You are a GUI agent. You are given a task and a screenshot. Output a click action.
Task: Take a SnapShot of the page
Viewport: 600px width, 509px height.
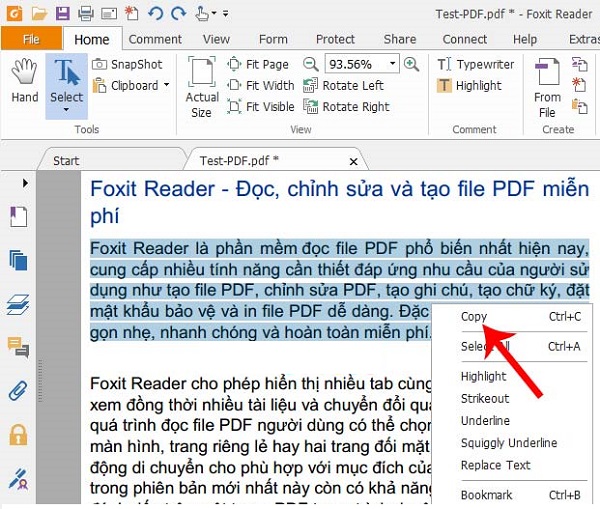[x=127, y=64]
